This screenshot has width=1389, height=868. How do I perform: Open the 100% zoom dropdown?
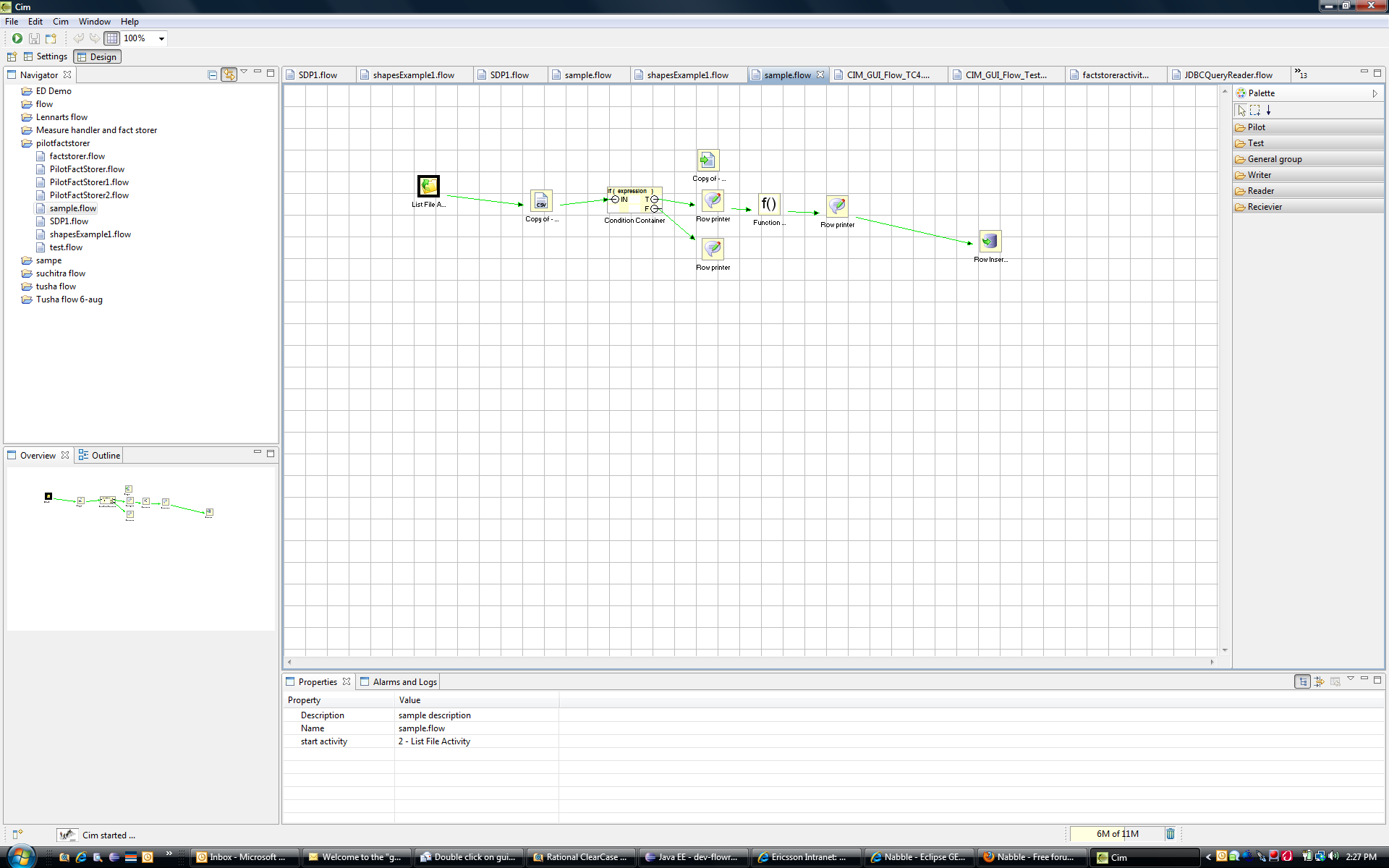(x=161, y=38)
